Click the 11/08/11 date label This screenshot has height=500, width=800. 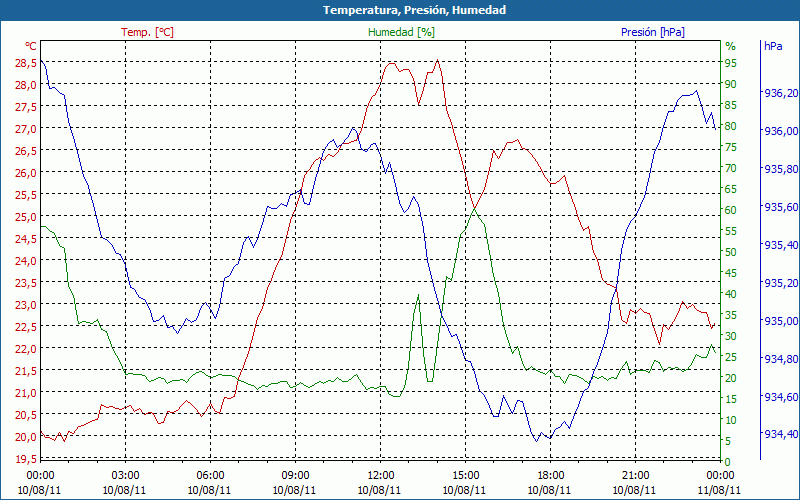pyautogui.click(x=719, y=490)
